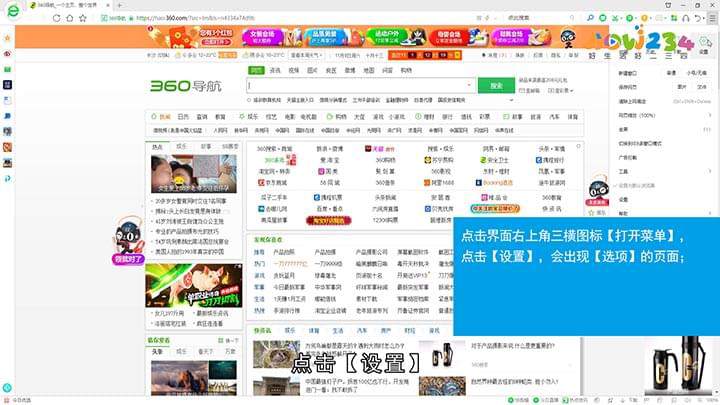Choose 全屏 in the main menu
Screen dimensions: 720x405
pyautogui.click(x=664, y=129)
